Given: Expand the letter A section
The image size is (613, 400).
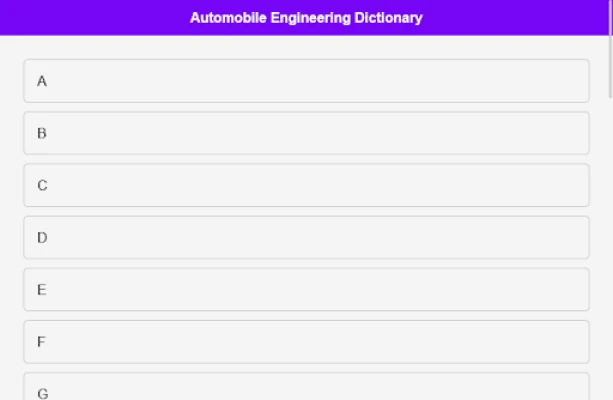Looking at the screenshot, I should click(x=306, y=81).
